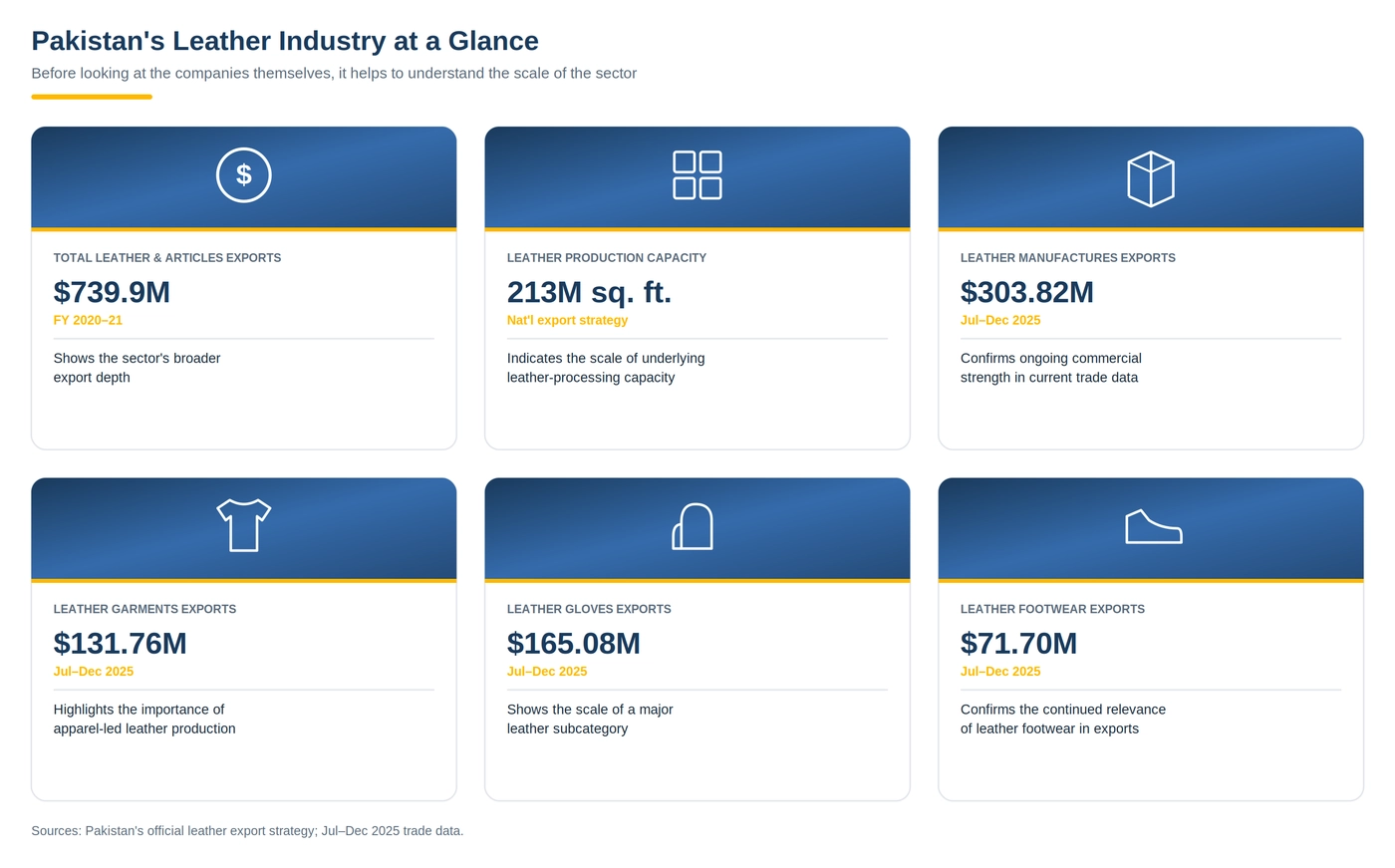Click the $131.76M garments exports value
This screenshot has width=1395, height=868.
[x=120, y=643]
